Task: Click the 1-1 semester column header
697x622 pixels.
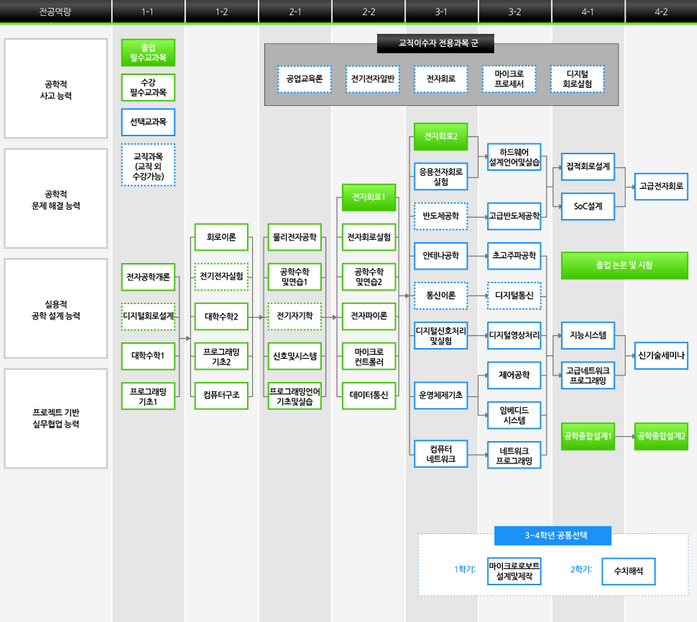Action: point(148,12)
